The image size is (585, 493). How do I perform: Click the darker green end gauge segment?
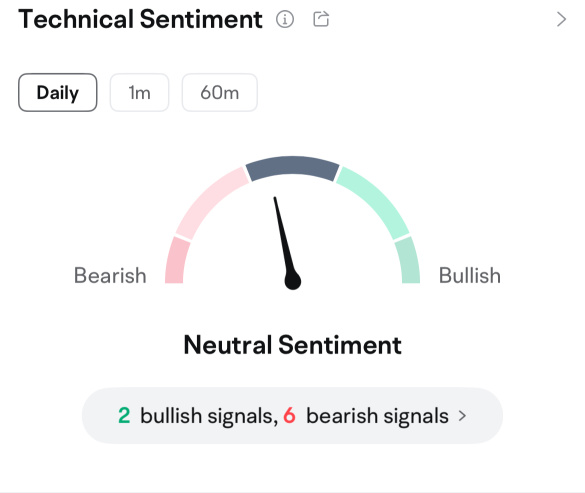tap(408, 260)
